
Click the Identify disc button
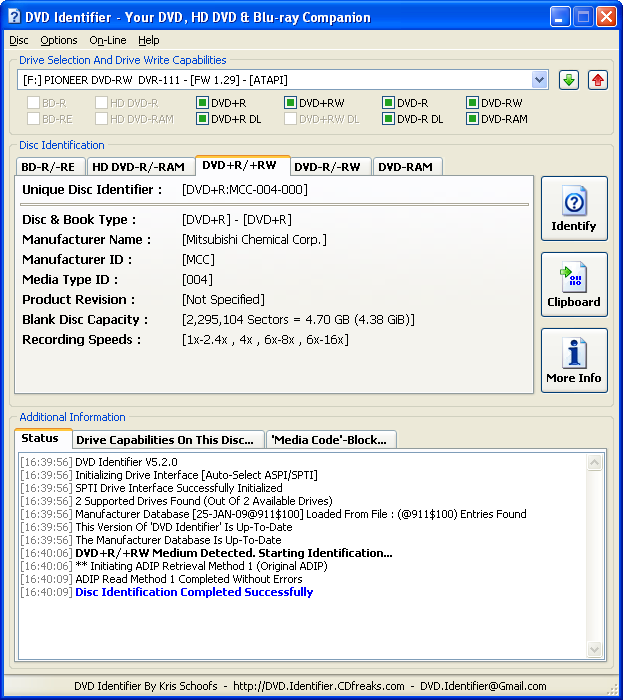pos(574,208)
